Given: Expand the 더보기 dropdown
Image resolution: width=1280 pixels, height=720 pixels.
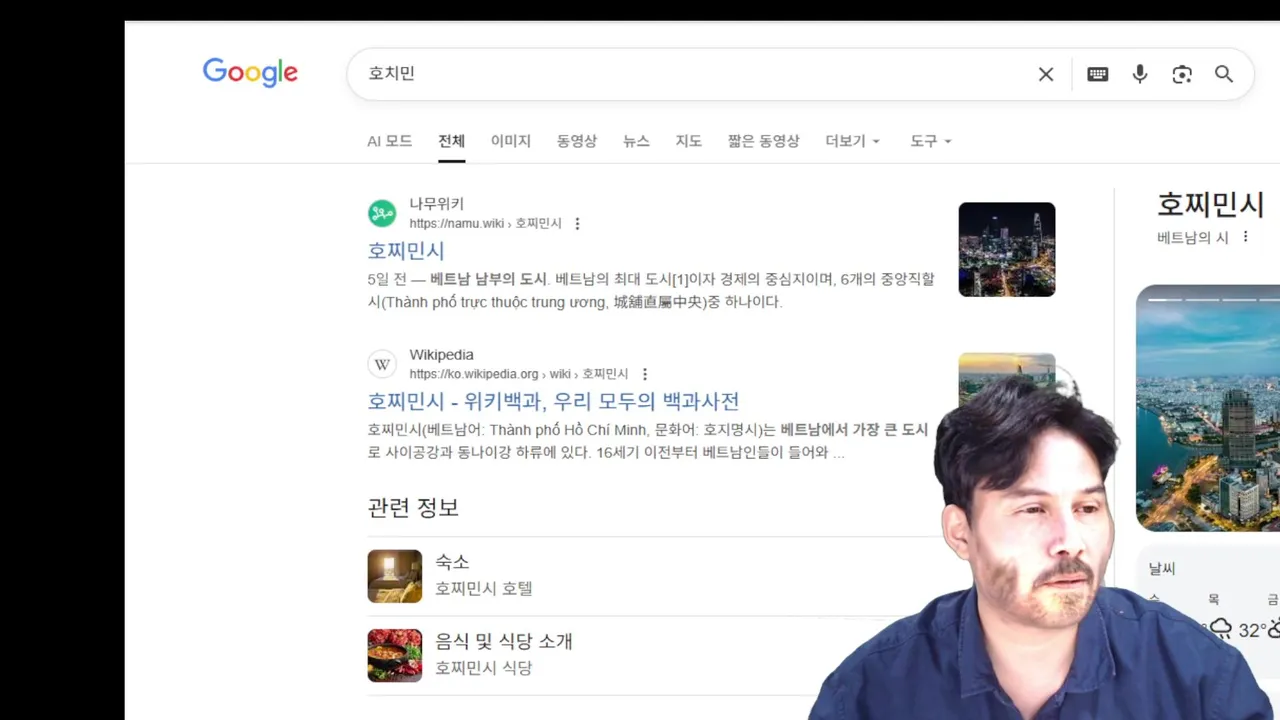Looking at the screenshot, I should click(x=853, y=141).
